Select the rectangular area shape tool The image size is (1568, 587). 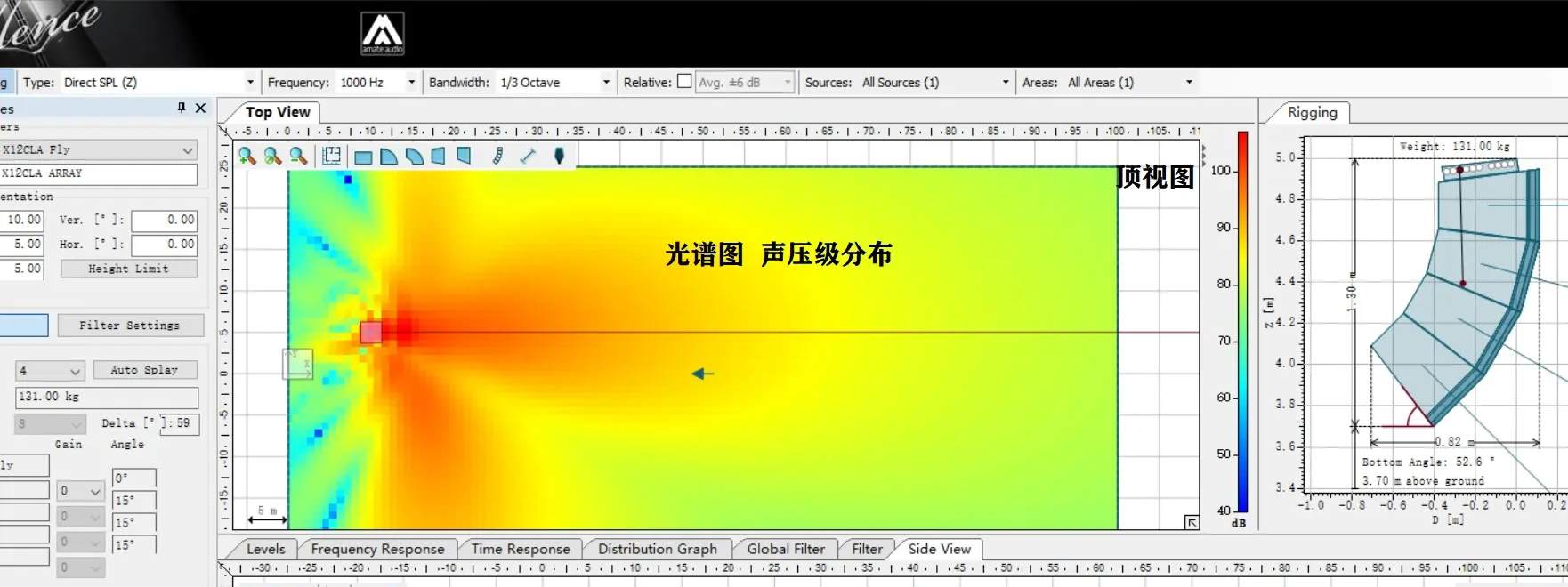(x=363, y=157)
